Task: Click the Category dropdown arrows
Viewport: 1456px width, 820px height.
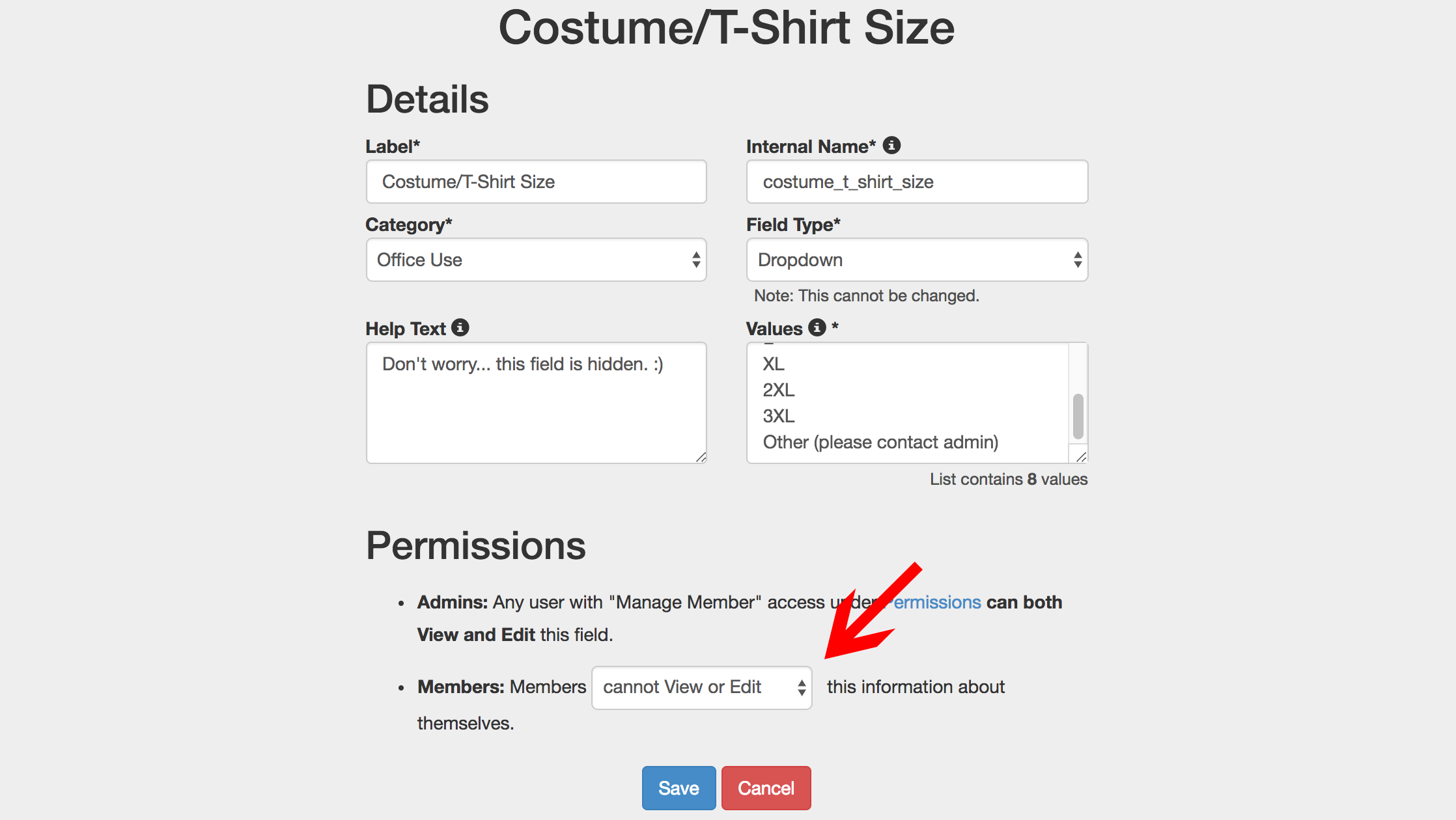Action: pyautogui.click(x=696, y=260)
